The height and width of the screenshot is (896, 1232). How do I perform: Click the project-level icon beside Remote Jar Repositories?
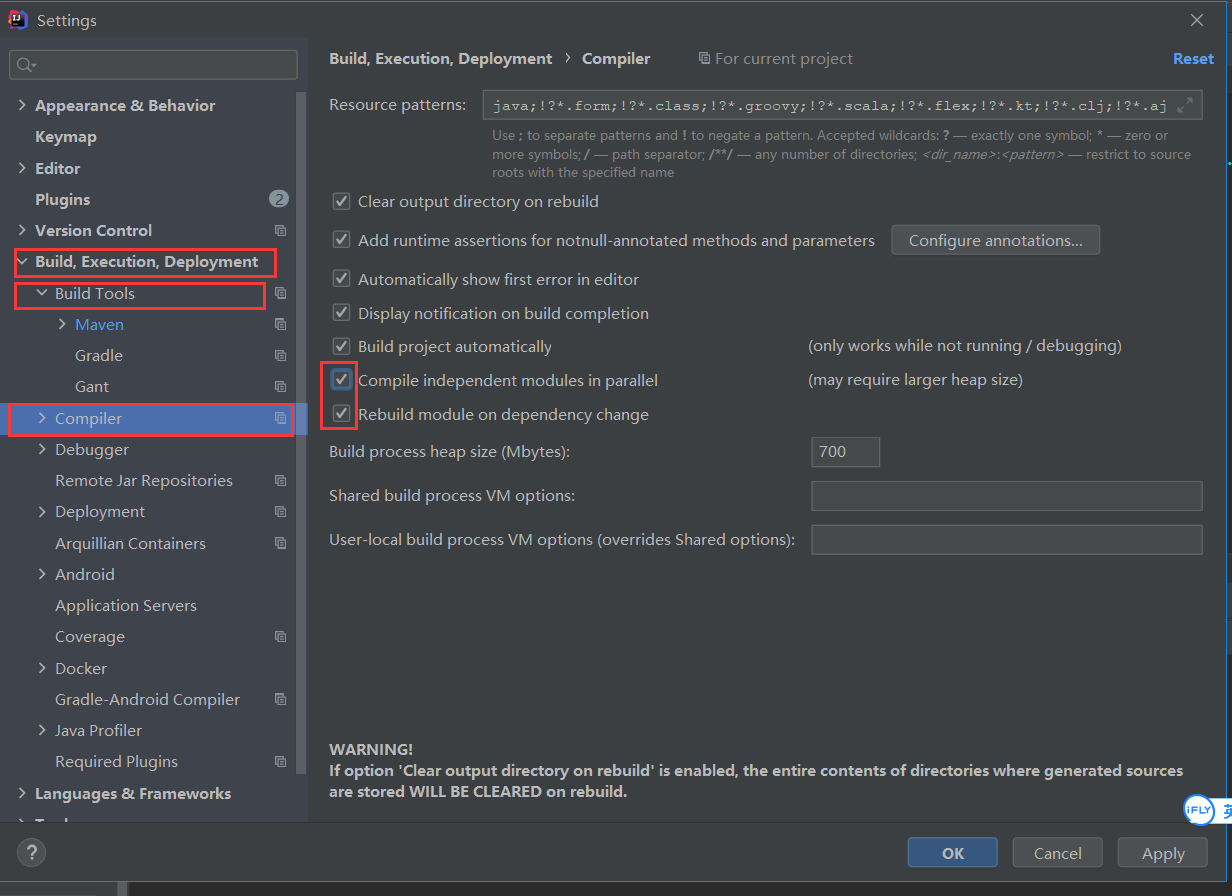[x=280, y=481]
